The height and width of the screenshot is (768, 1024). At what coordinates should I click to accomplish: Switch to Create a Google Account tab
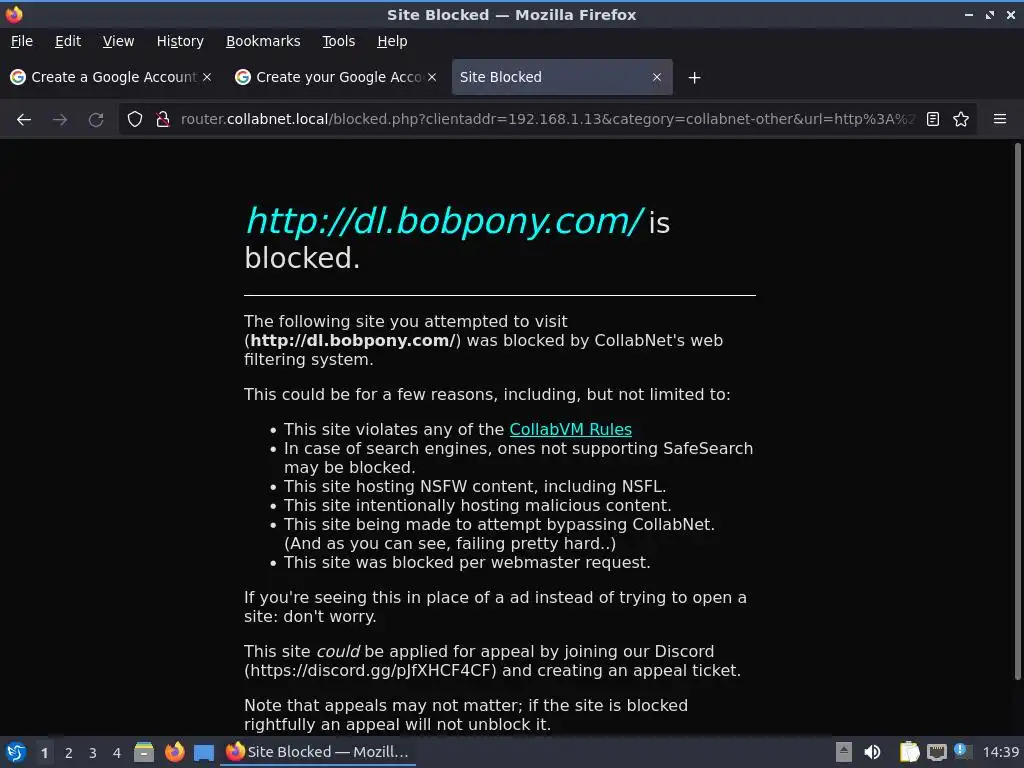(x=112, y=77)
